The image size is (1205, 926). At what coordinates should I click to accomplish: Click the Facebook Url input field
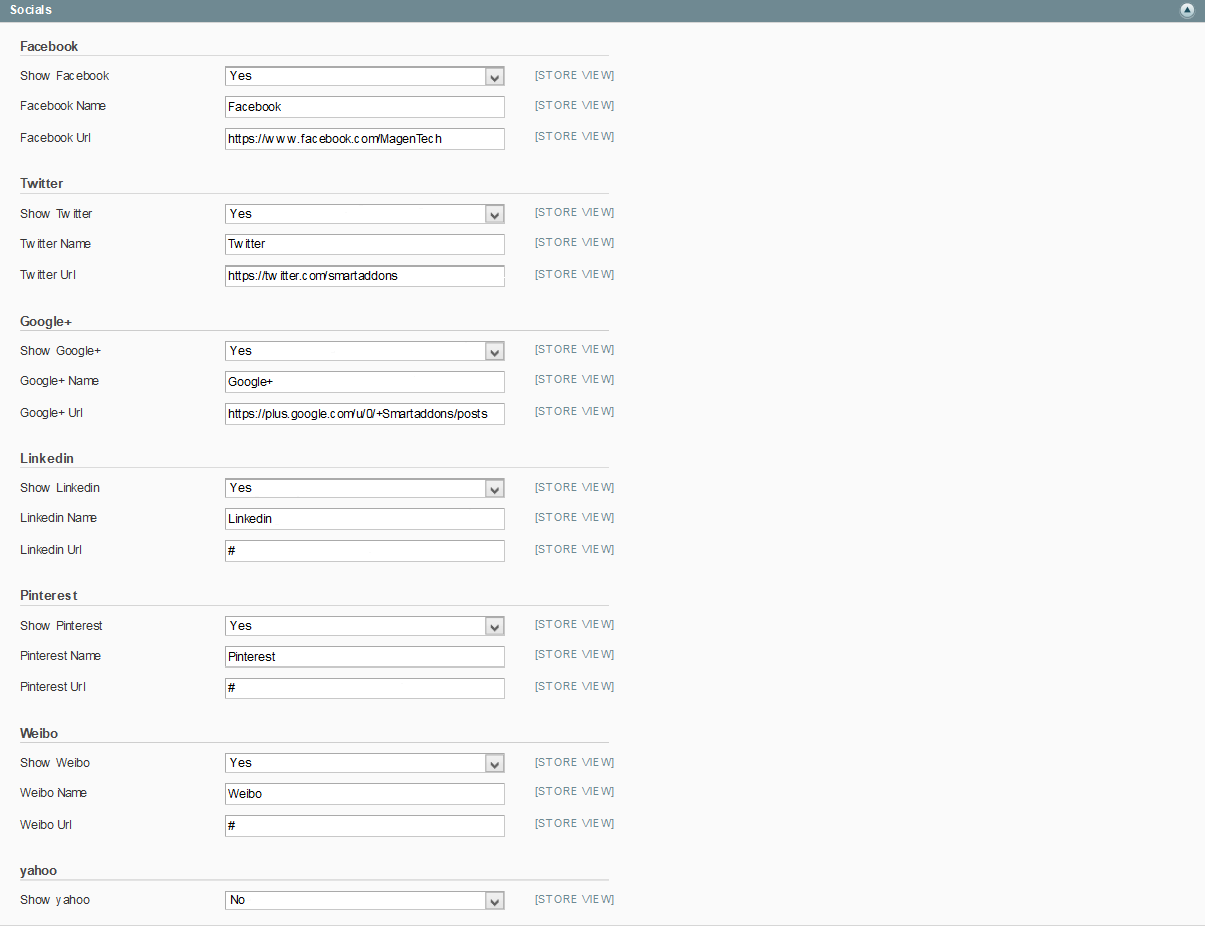365,139
